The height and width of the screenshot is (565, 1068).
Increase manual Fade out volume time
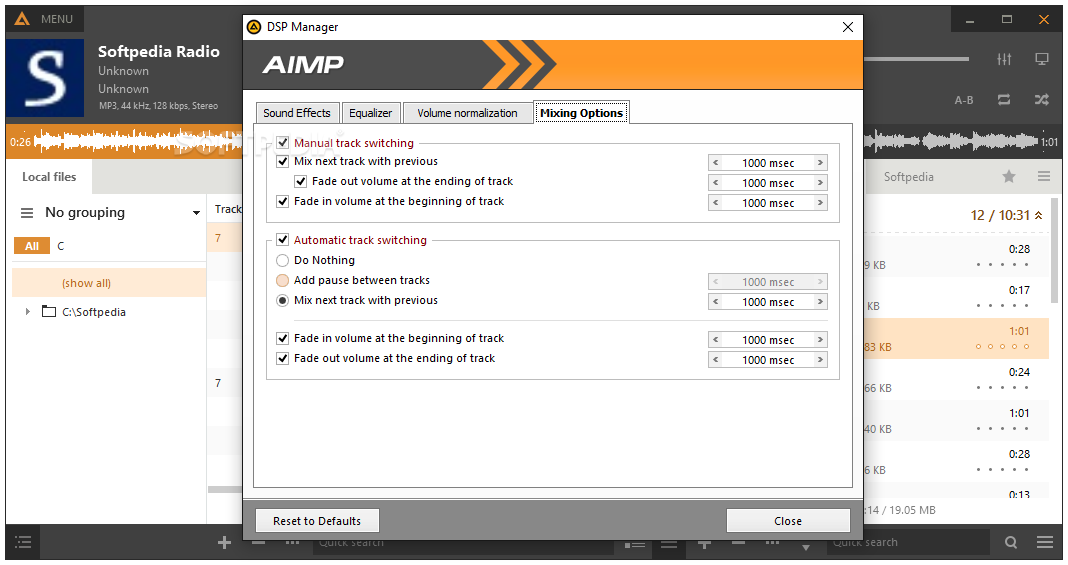click(820, 182)
